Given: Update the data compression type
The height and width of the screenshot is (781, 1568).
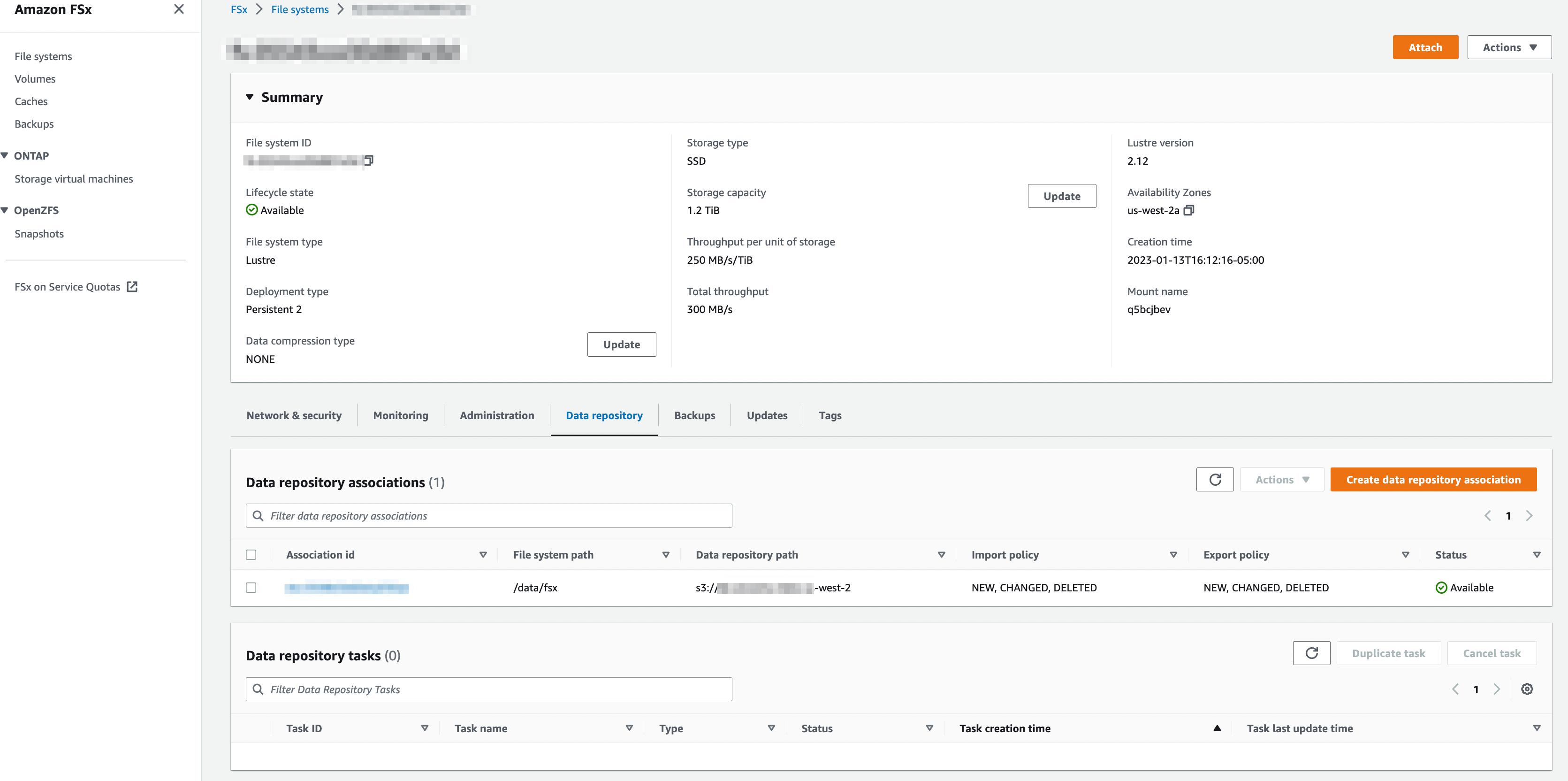Looking at the screenshot, I should point(622,345).
